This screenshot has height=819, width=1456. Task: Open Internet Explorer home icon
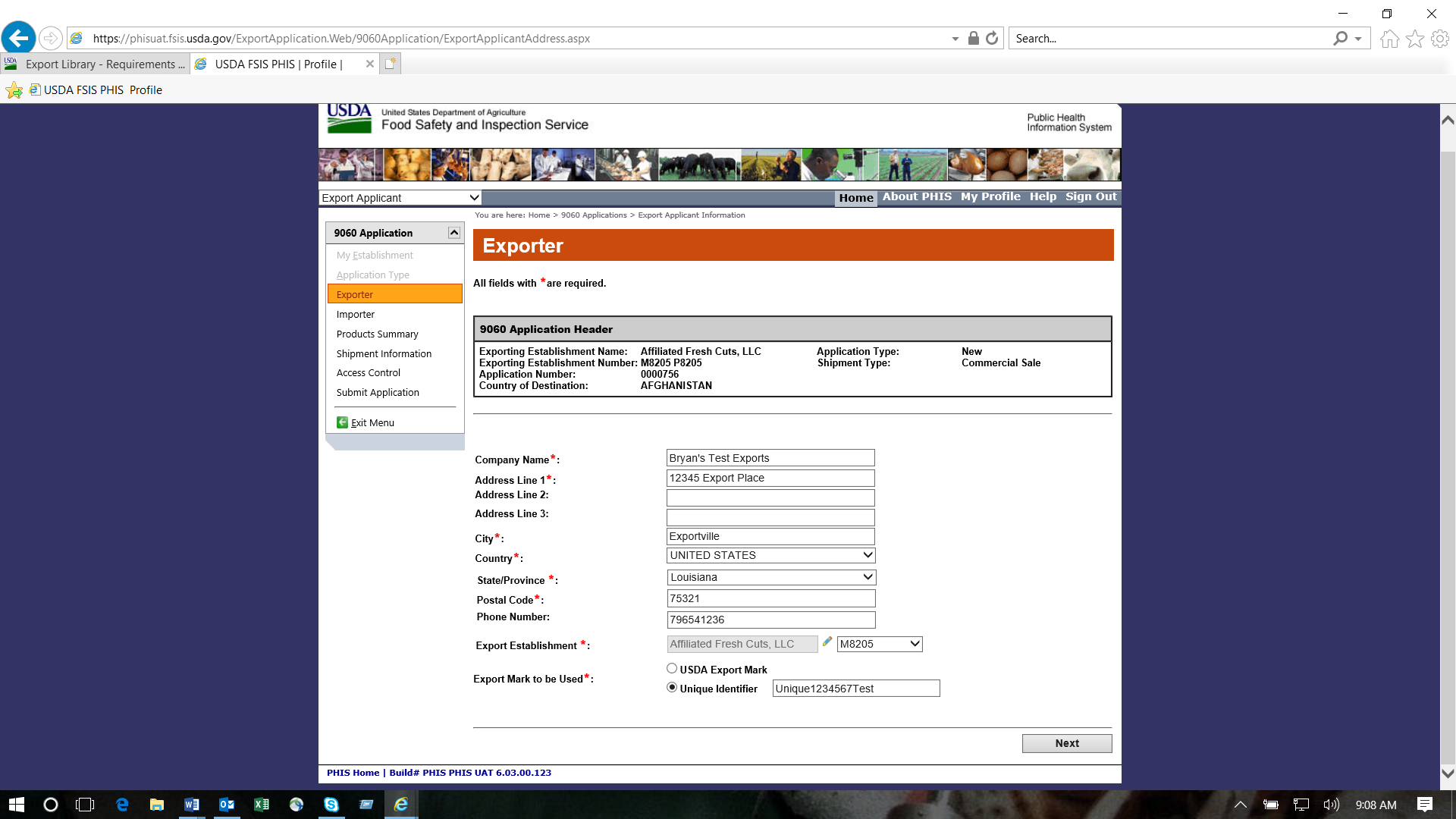coord(1389,39)
